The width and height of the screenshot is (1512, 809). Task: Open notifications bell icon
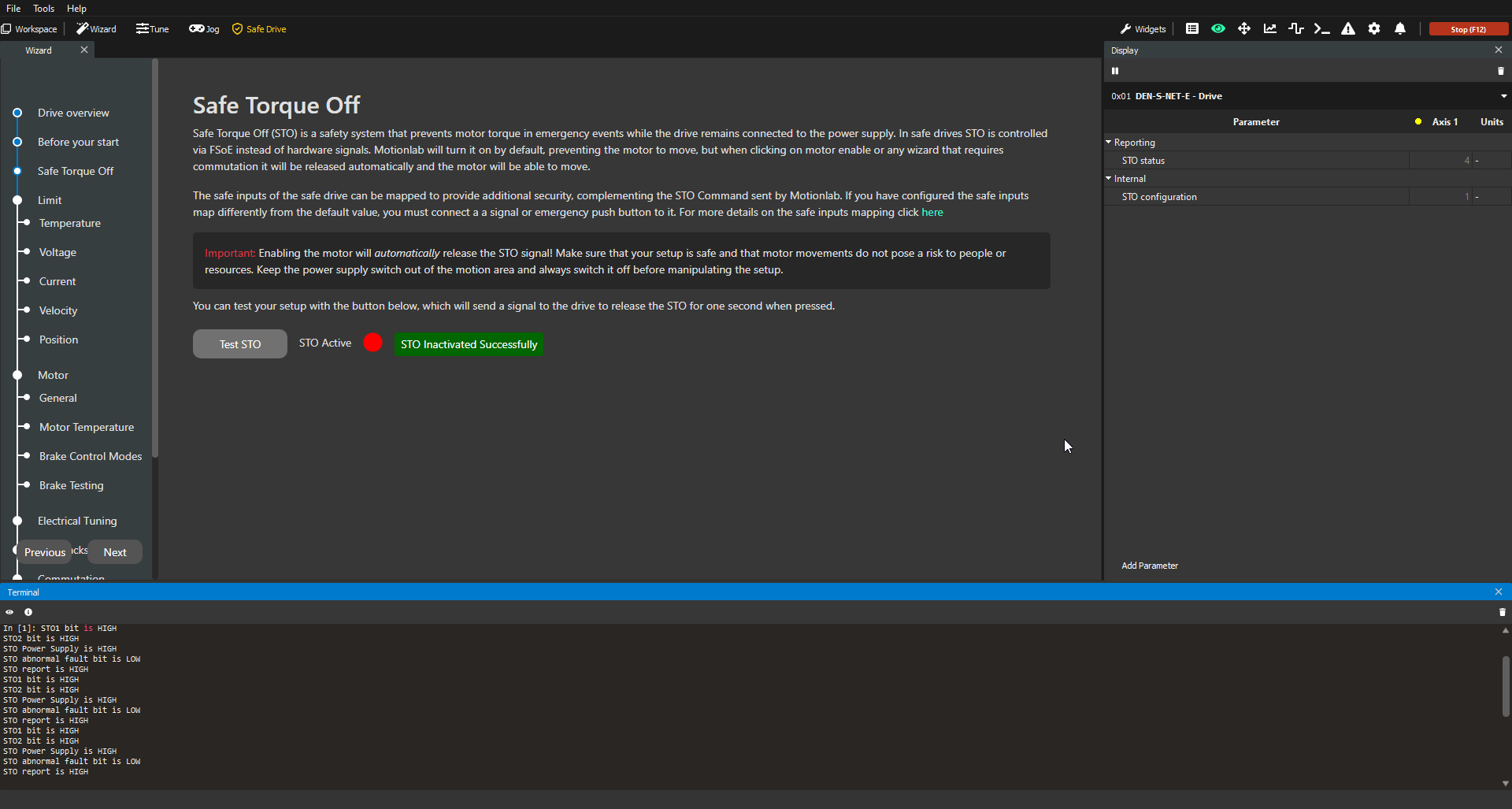1400,29
